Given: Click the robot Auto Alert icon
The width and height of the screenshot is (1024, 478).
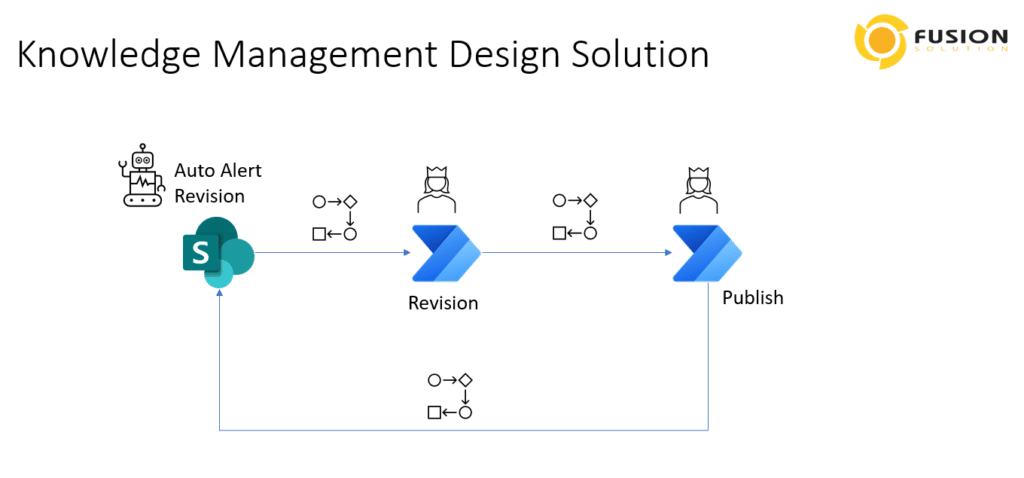Looking at the screenshot, I should pos(141,178).
